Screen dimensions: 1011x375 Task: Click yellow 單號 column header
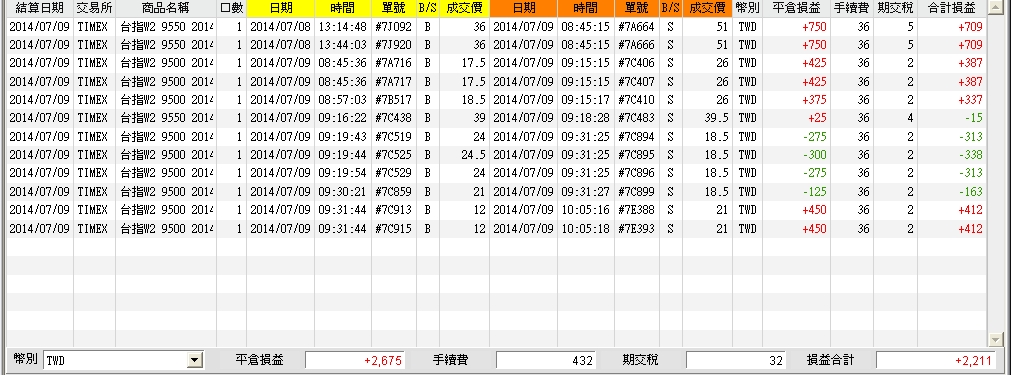click(394, 8)
